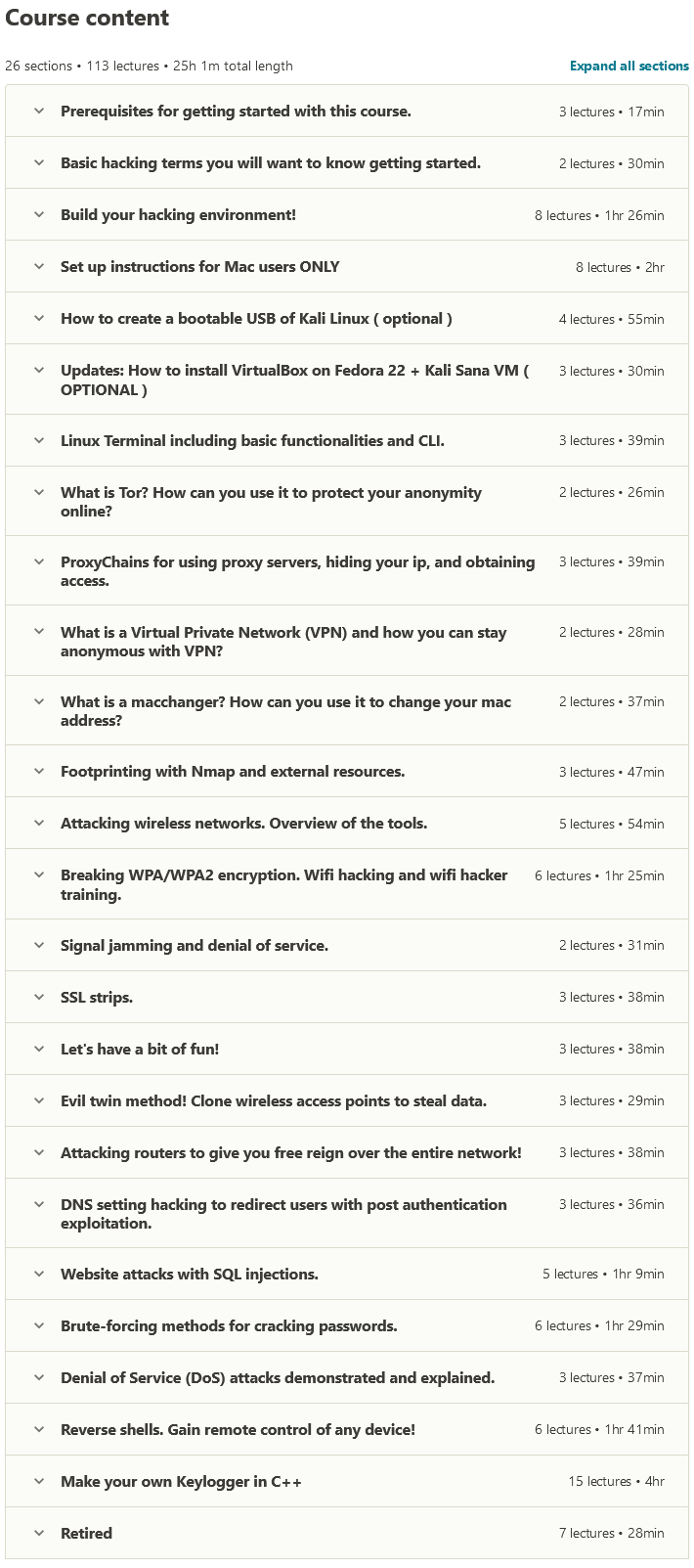Expand the SQL injections website attacks chevron

(39, 1274)
